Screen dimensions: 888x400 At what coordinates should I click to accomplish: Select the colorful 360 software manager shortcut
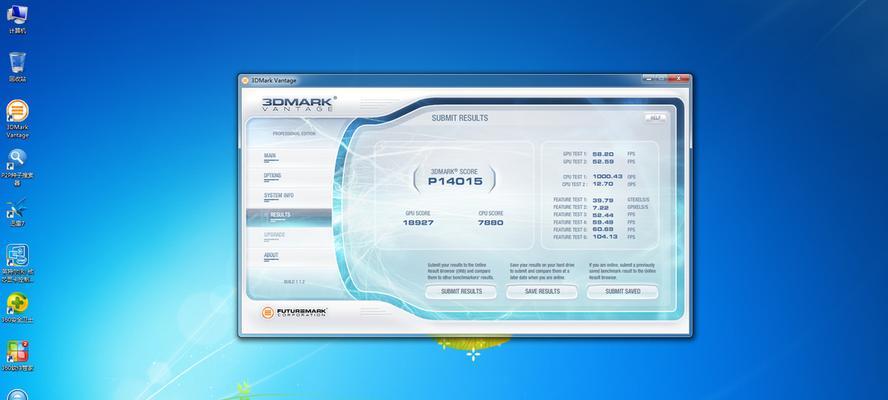[17, 356]
